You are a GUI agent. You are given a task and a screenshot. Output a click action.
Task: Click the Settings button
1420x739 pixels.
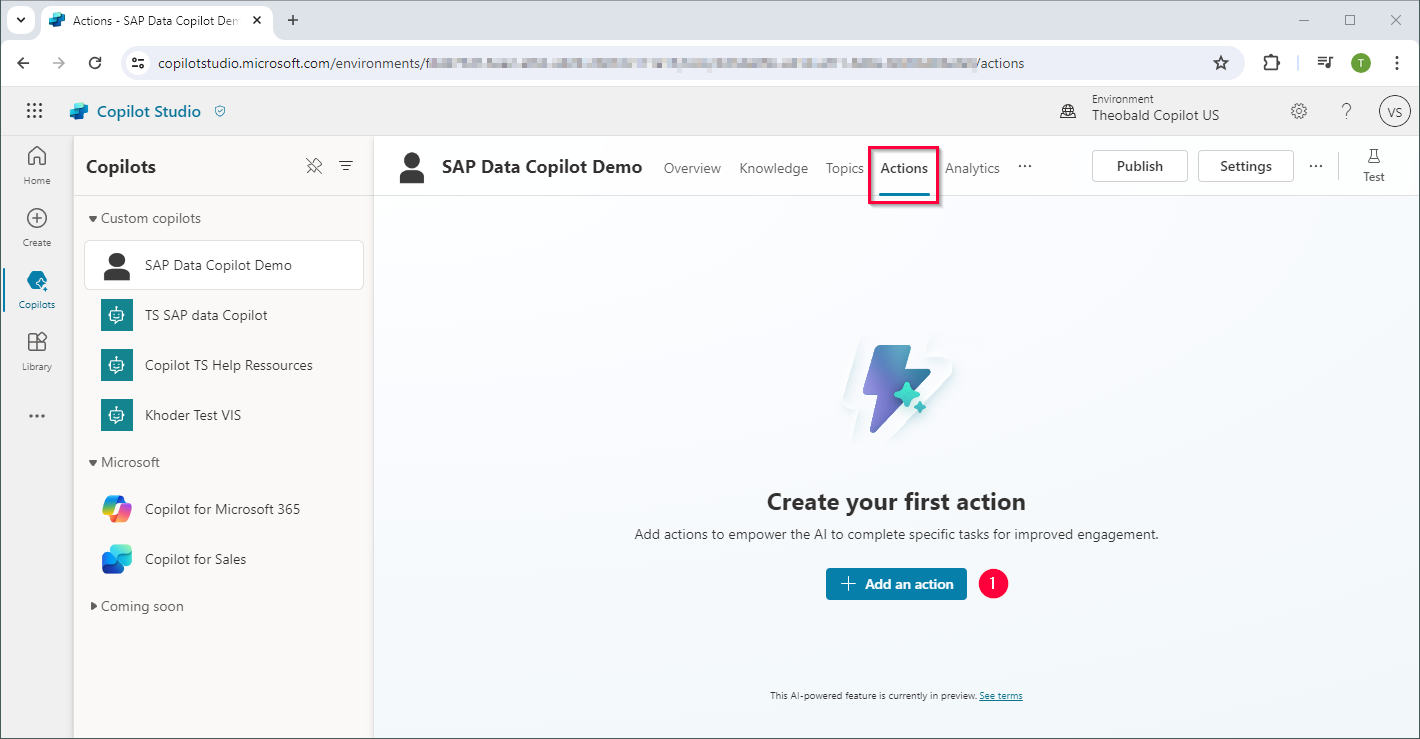coord(1246,166)
